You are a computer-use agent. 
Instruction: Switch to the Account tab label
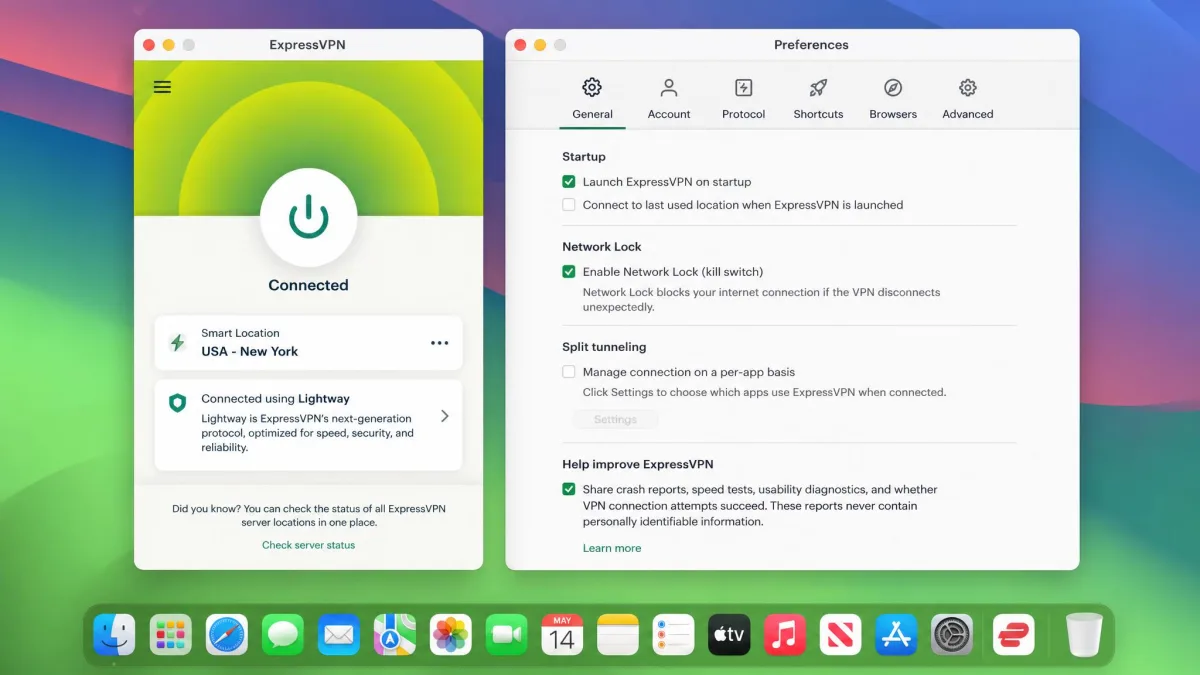pos(669,114)
